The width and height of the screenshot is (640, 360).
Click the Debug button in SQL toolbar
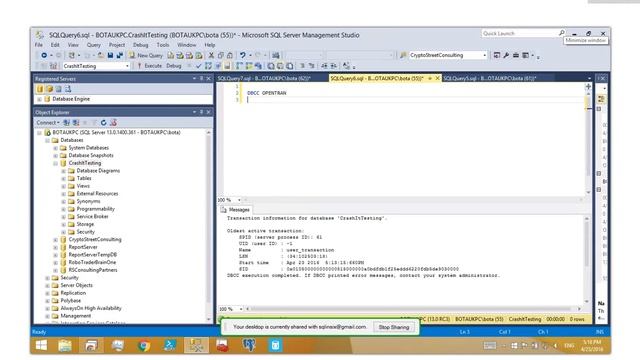(173, 66)
